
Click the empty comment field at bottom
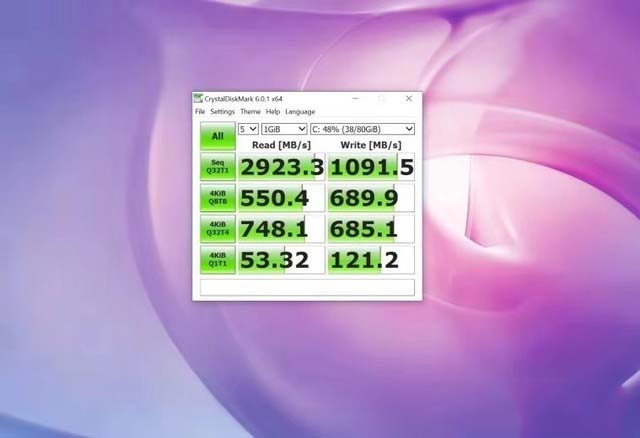pyautogui.click(x=307, y=287)
